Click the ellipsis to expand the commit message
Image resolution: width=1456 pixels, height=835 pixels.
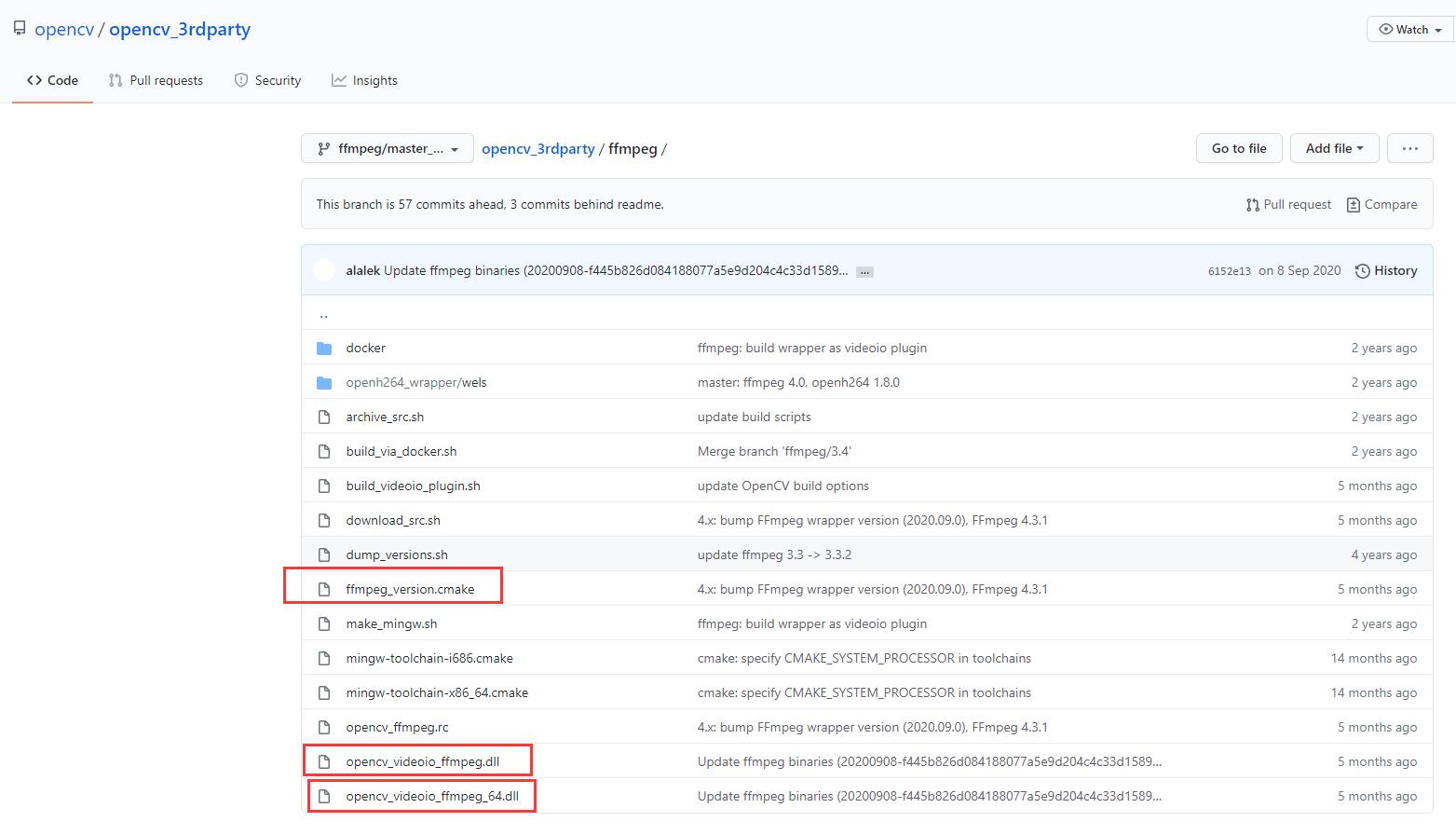tap(864, 271)
